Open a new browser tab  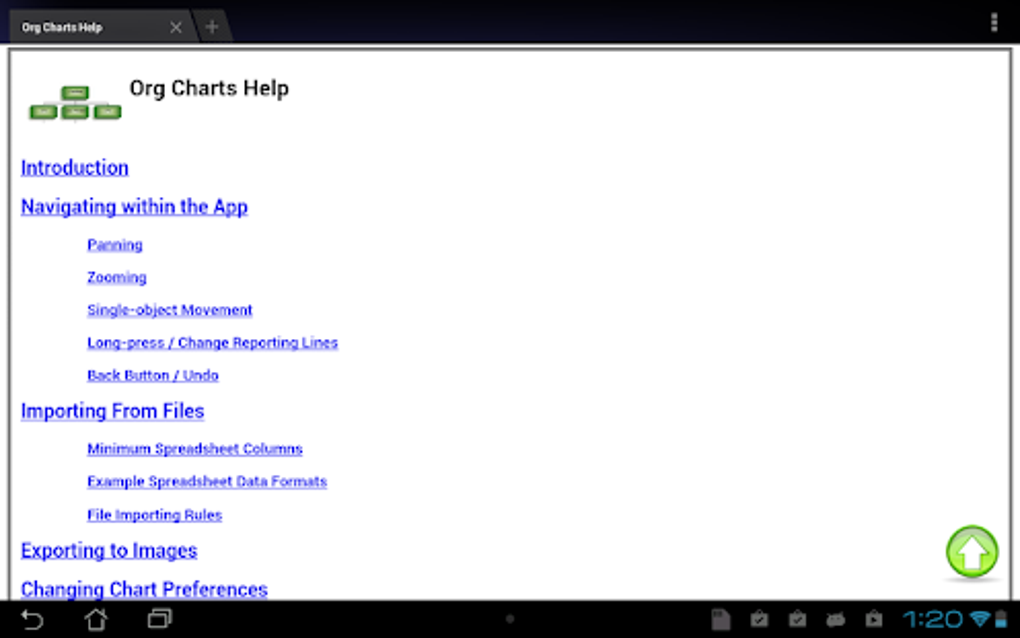(x=211, y=27)
